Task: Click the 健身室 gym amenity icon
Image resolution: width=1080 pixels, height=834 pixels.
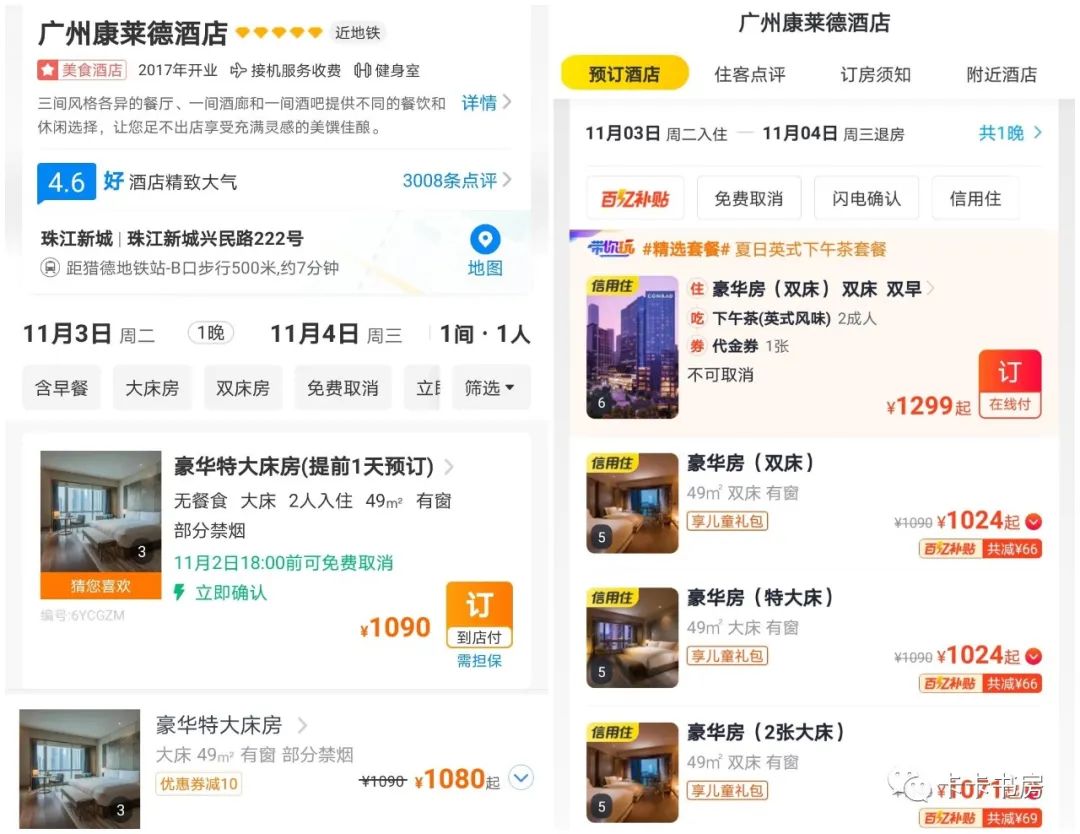Action: pos(362,70)
